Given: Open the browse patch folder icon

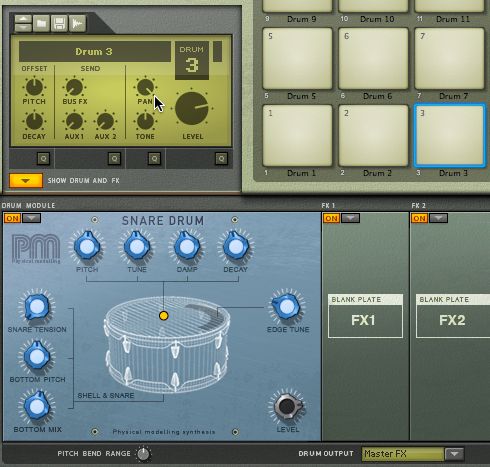Looking at the screenshot, I should 41,23.
